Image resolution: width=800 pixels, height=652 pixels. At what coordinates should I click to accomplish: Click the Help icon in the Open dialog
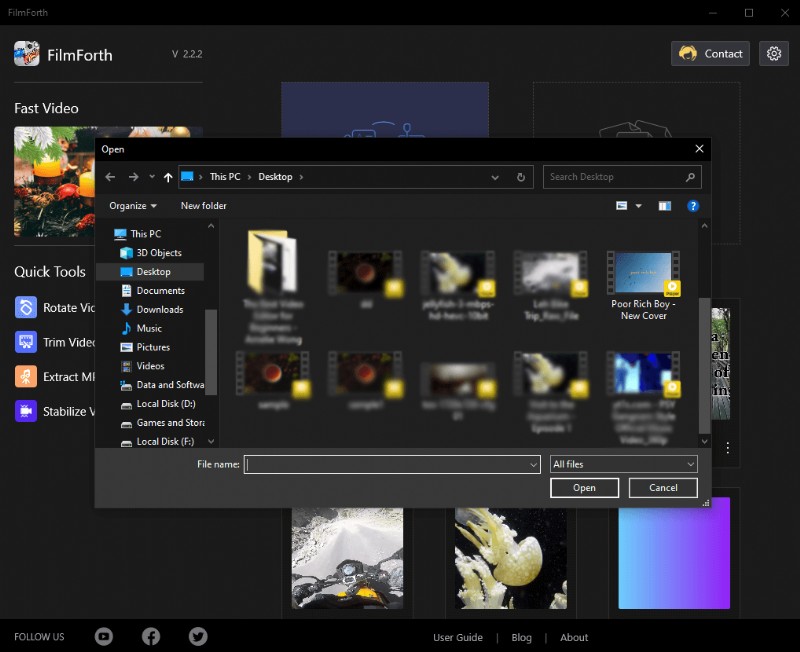(x=693, y=206)
